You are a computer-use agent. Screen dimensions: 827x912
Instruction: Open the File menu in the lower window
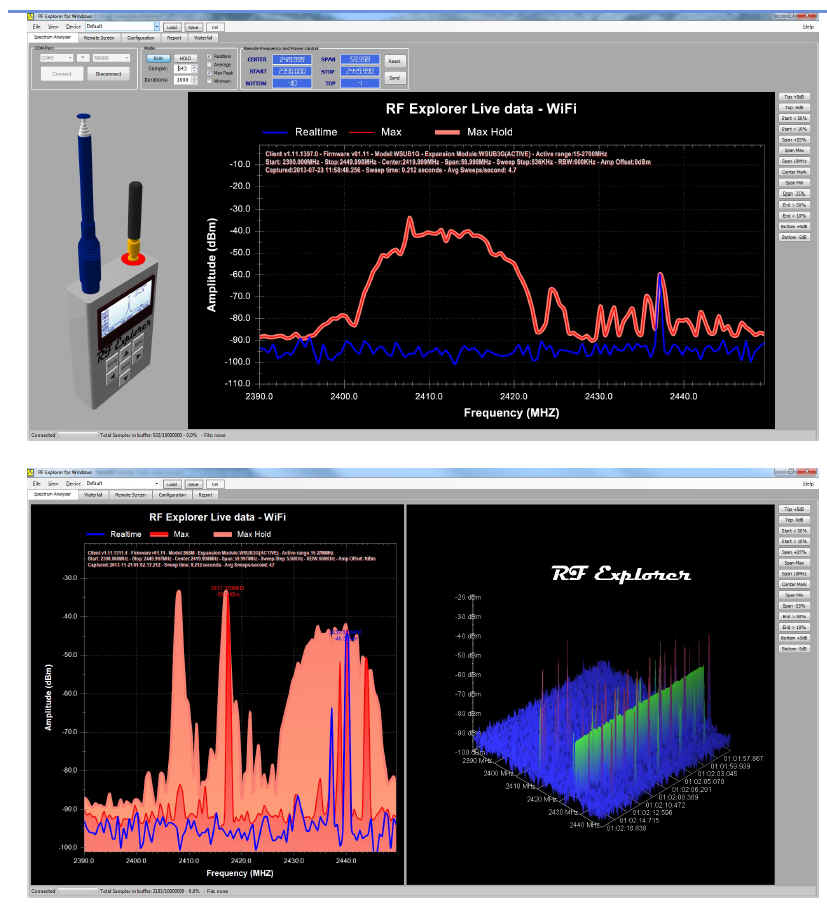[x=37, y=483]
